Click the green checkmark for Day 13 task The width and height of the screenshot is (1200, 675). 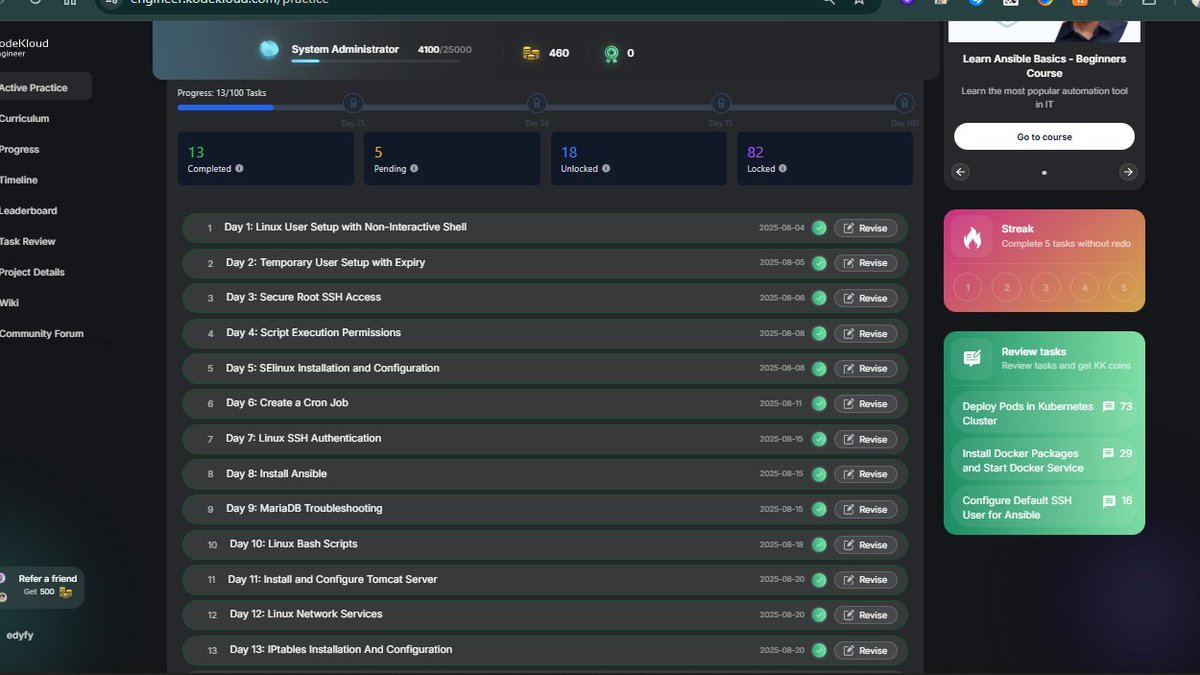(819, 650)
